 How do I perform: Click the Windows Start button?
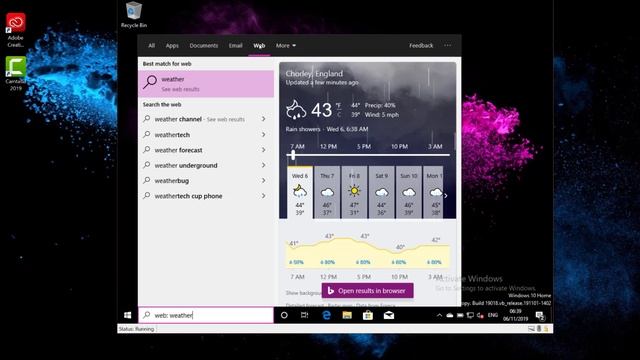tap(127, 315)
